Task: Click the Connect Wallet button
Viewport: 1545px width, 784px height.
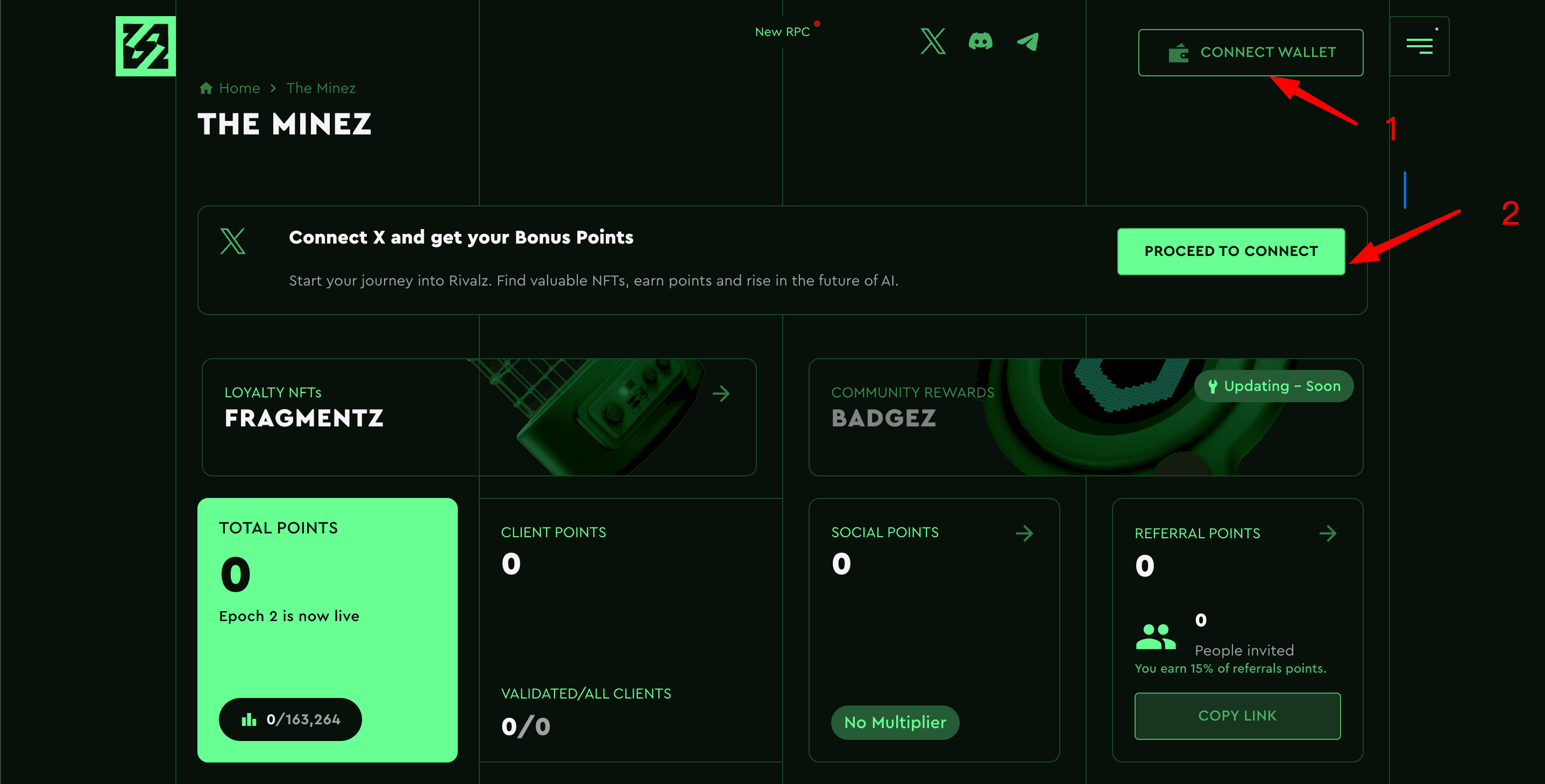Action: click(1251, 53)
